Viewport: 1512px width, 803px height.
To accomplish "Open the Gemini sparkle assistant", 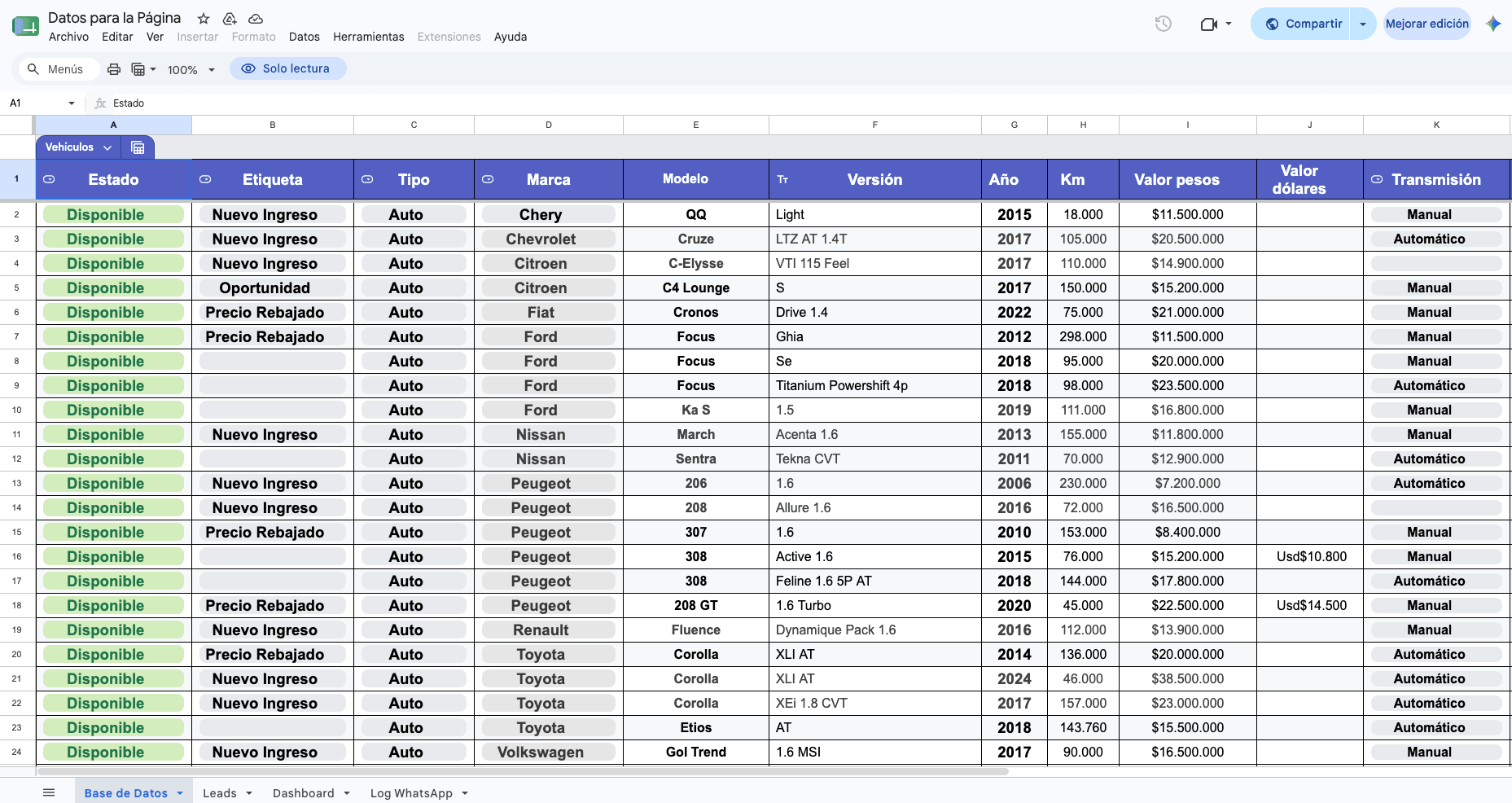I will (1493, 24).
